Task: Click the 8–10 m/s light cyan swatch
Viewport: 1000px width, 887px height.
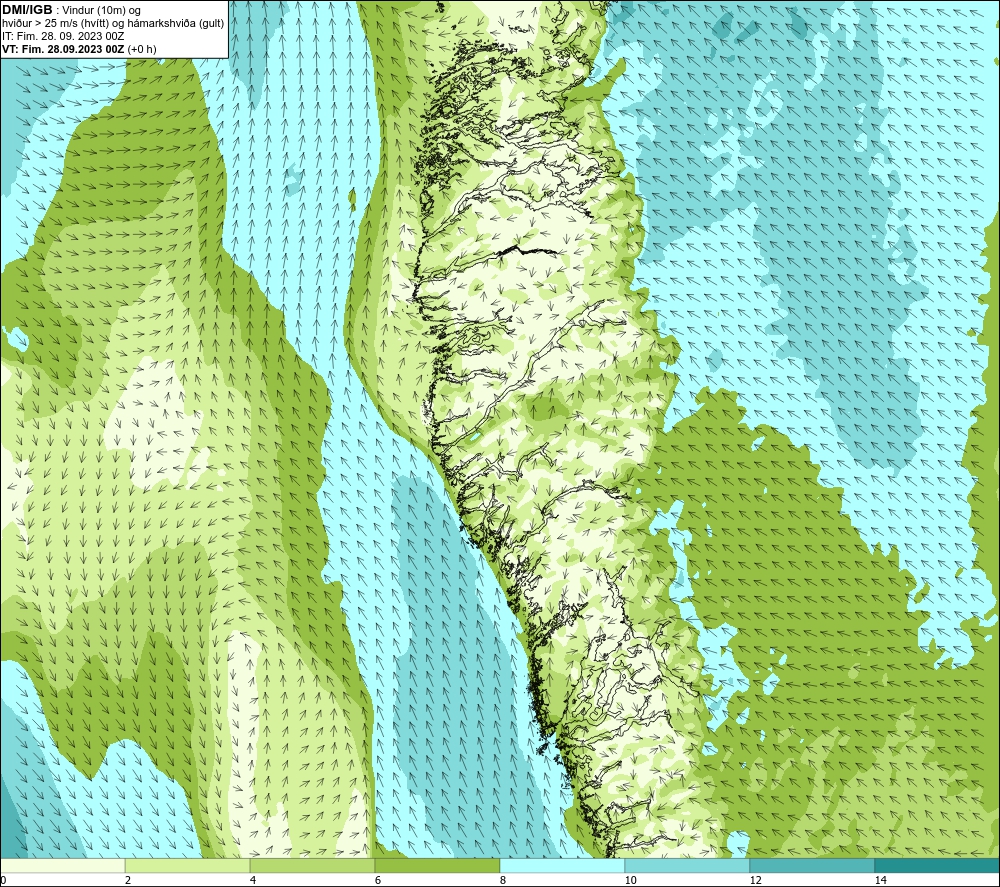Action: (562, 865)
